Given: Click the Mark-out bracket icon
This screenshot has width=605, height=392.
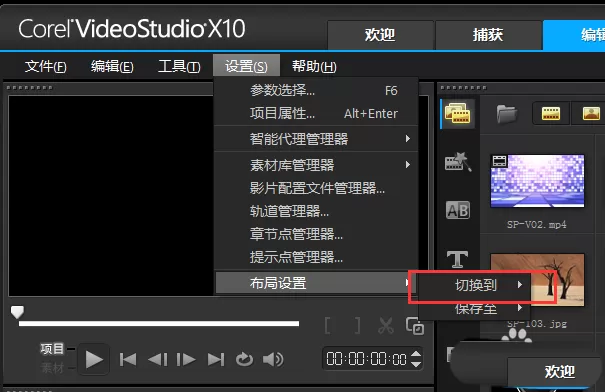Looking at the screenshot, I should point(357,326).
